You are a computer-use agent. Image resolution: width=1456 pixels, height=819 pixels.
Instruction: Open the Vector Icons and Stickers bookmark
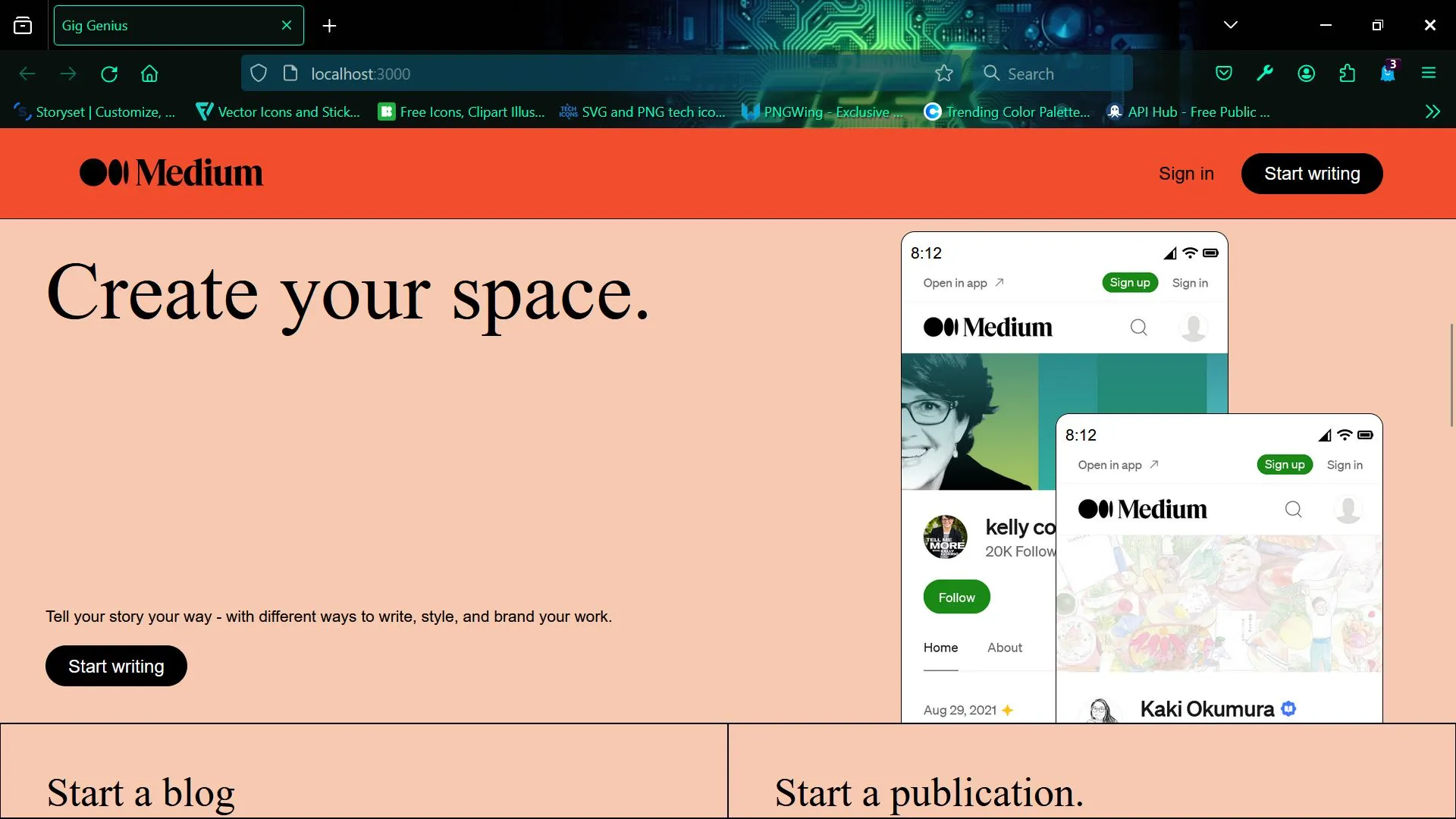pyautogui.click(x=278, y=111)
